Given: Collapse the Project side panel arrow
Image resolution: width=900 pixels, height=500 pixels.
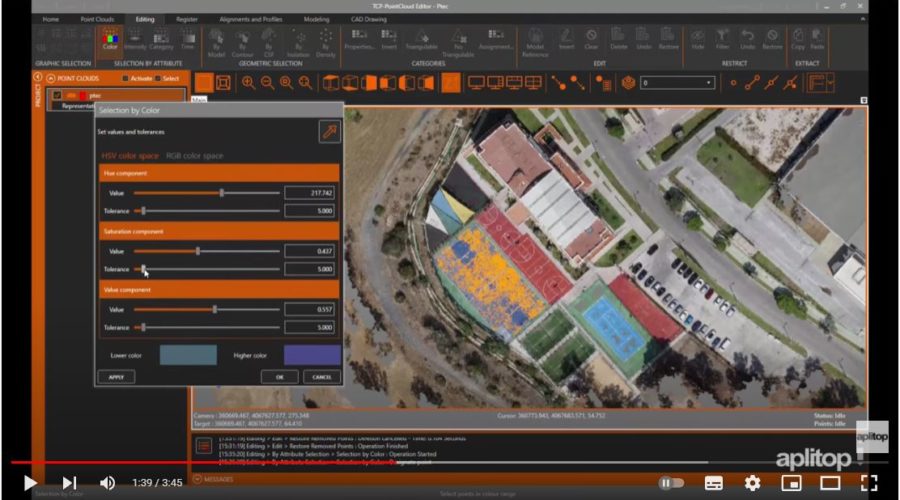Looking at the screenshot, I should tap(38, 77).
